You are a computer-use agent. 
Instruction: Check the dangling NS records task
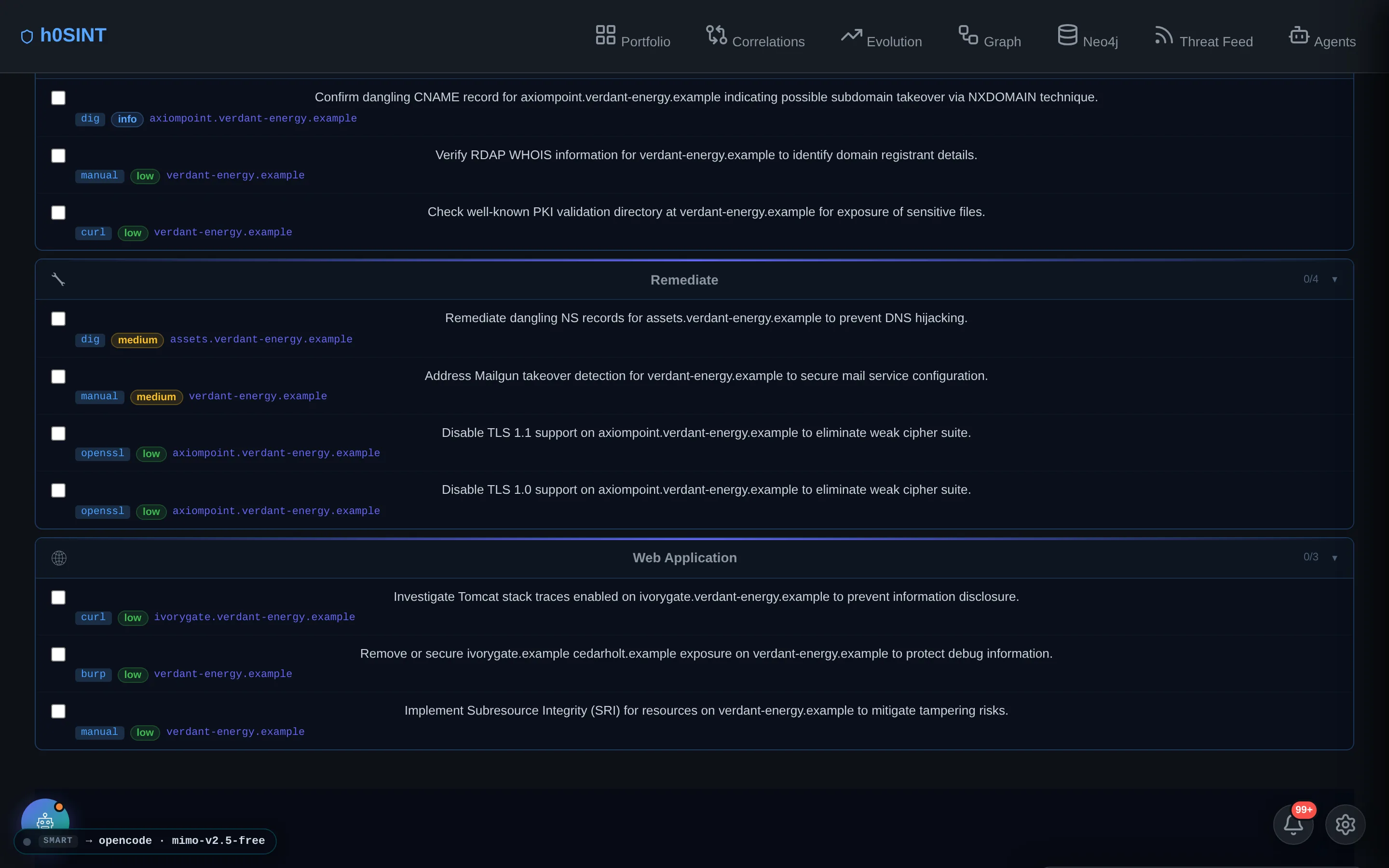coord(58,319)
